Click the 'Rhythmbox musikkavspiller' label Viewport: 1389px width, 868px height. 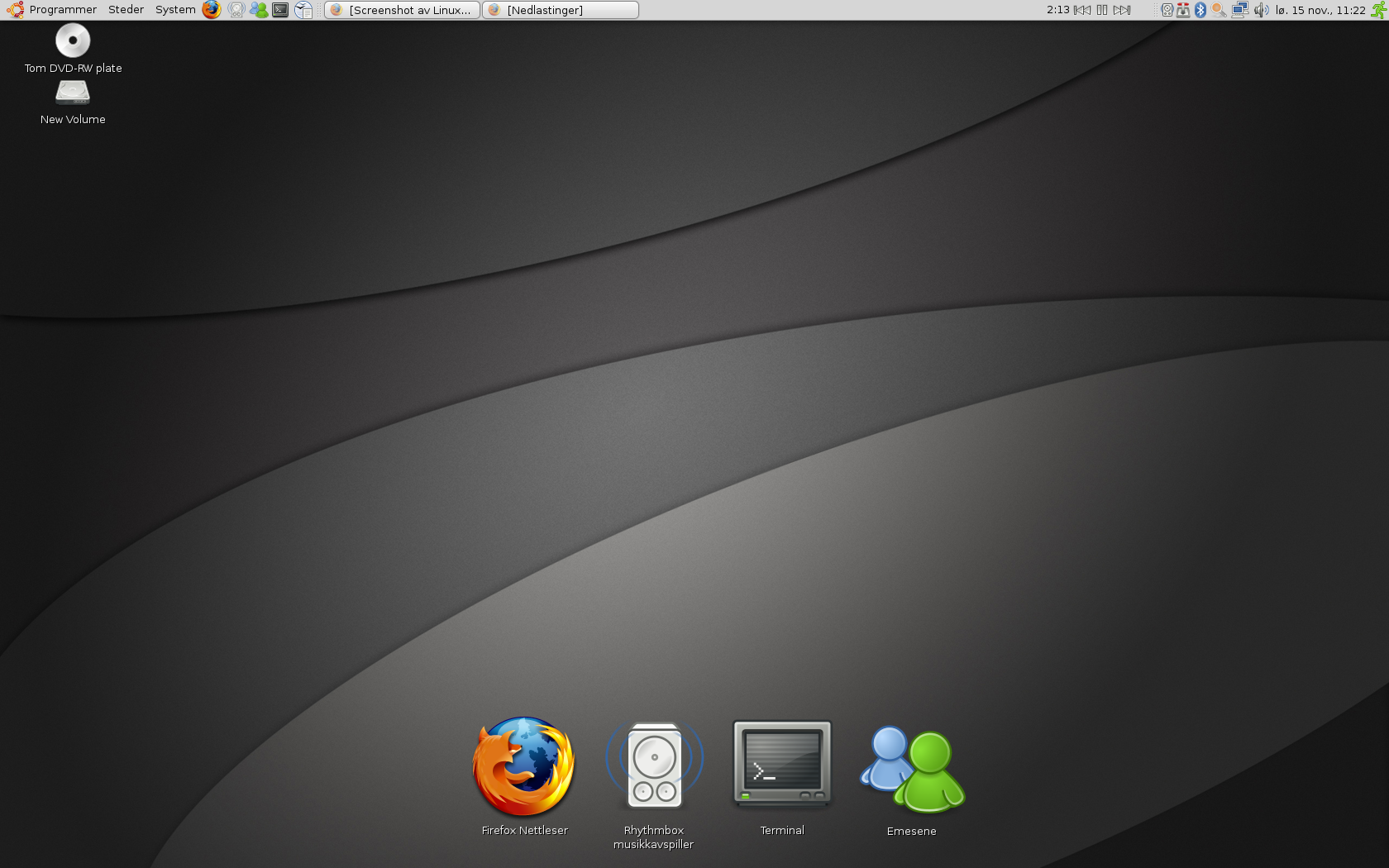(653, 837)
